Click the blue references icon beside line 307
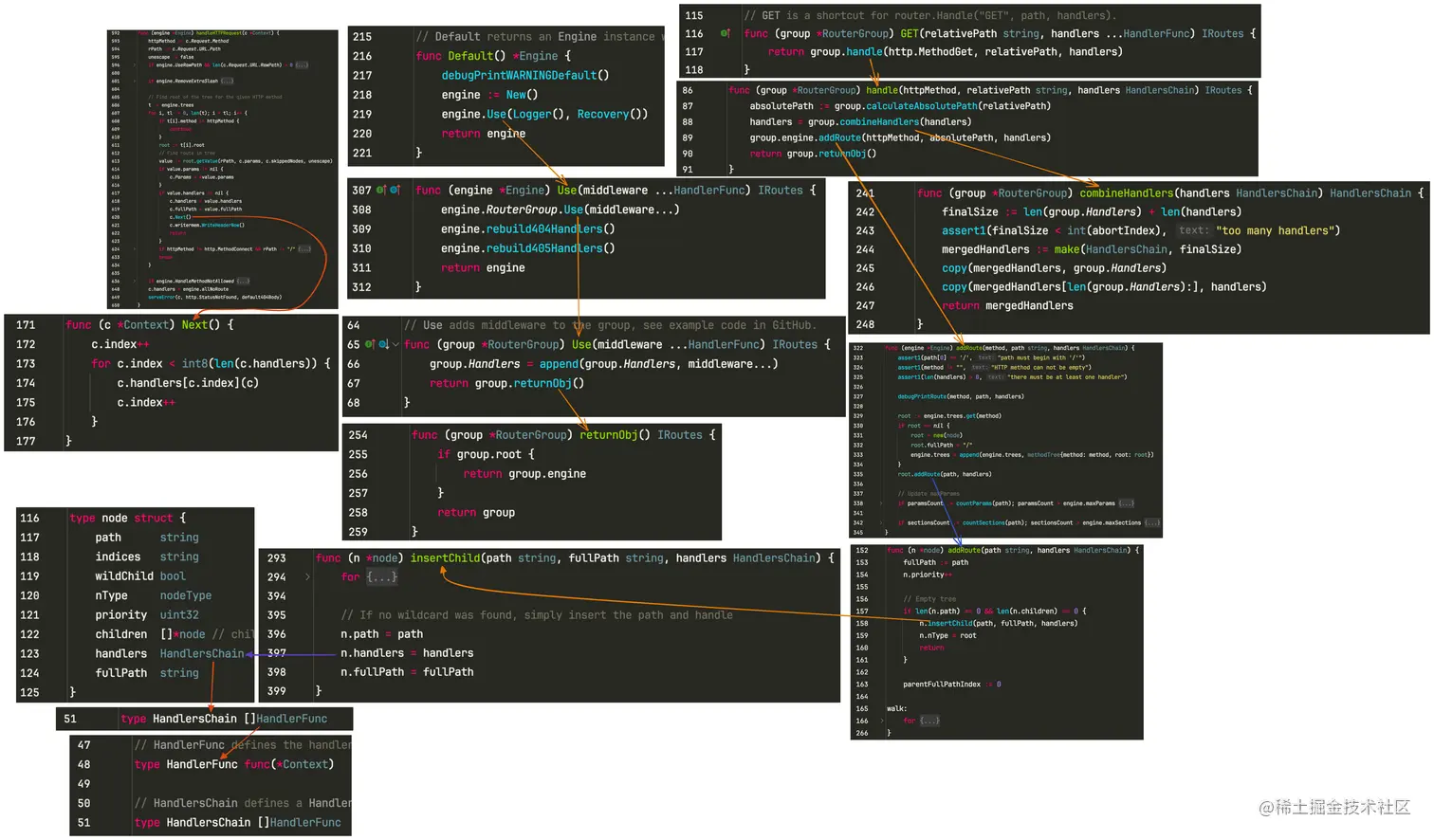1434x840 pixels. 393,190
